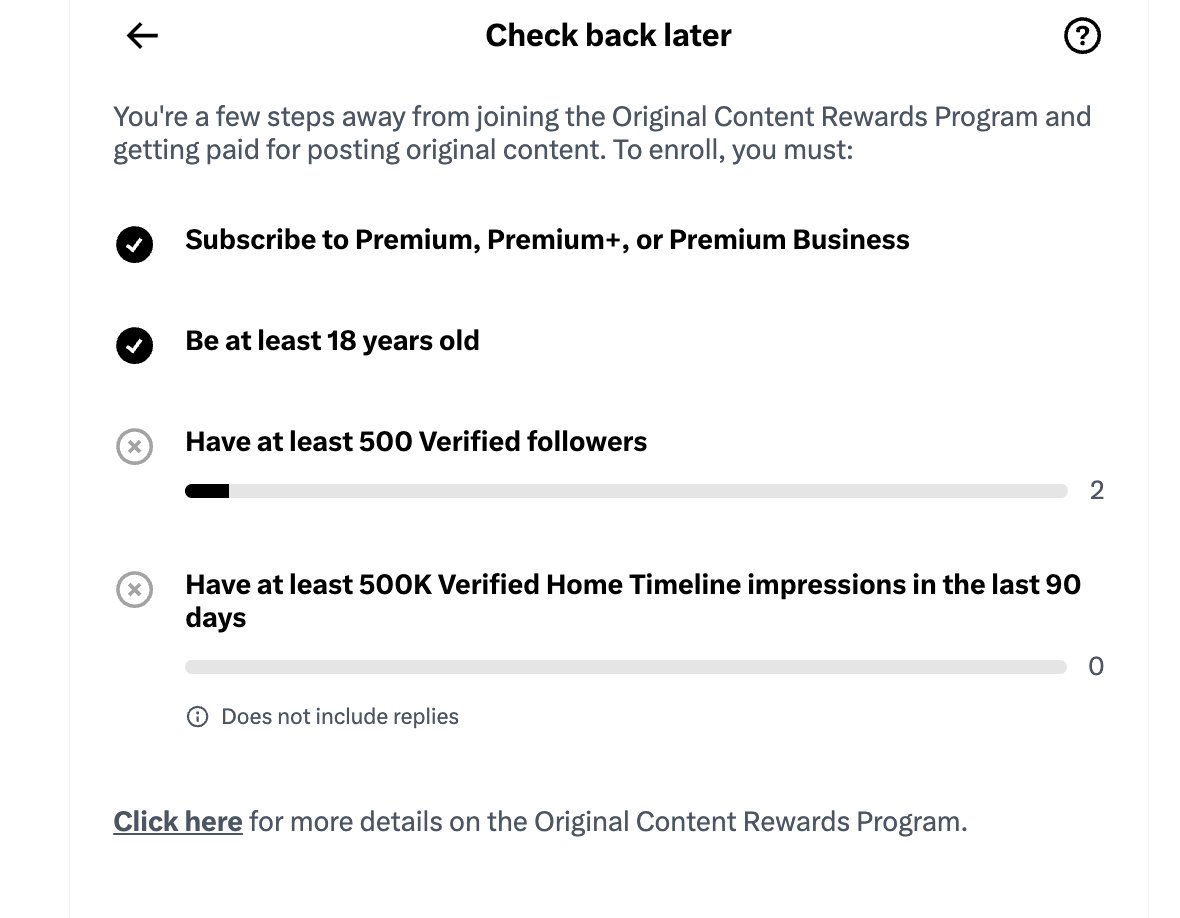Click the follower count number 2
The height and width of the screenshot is (918, 1180).
tap(1096, 491)
